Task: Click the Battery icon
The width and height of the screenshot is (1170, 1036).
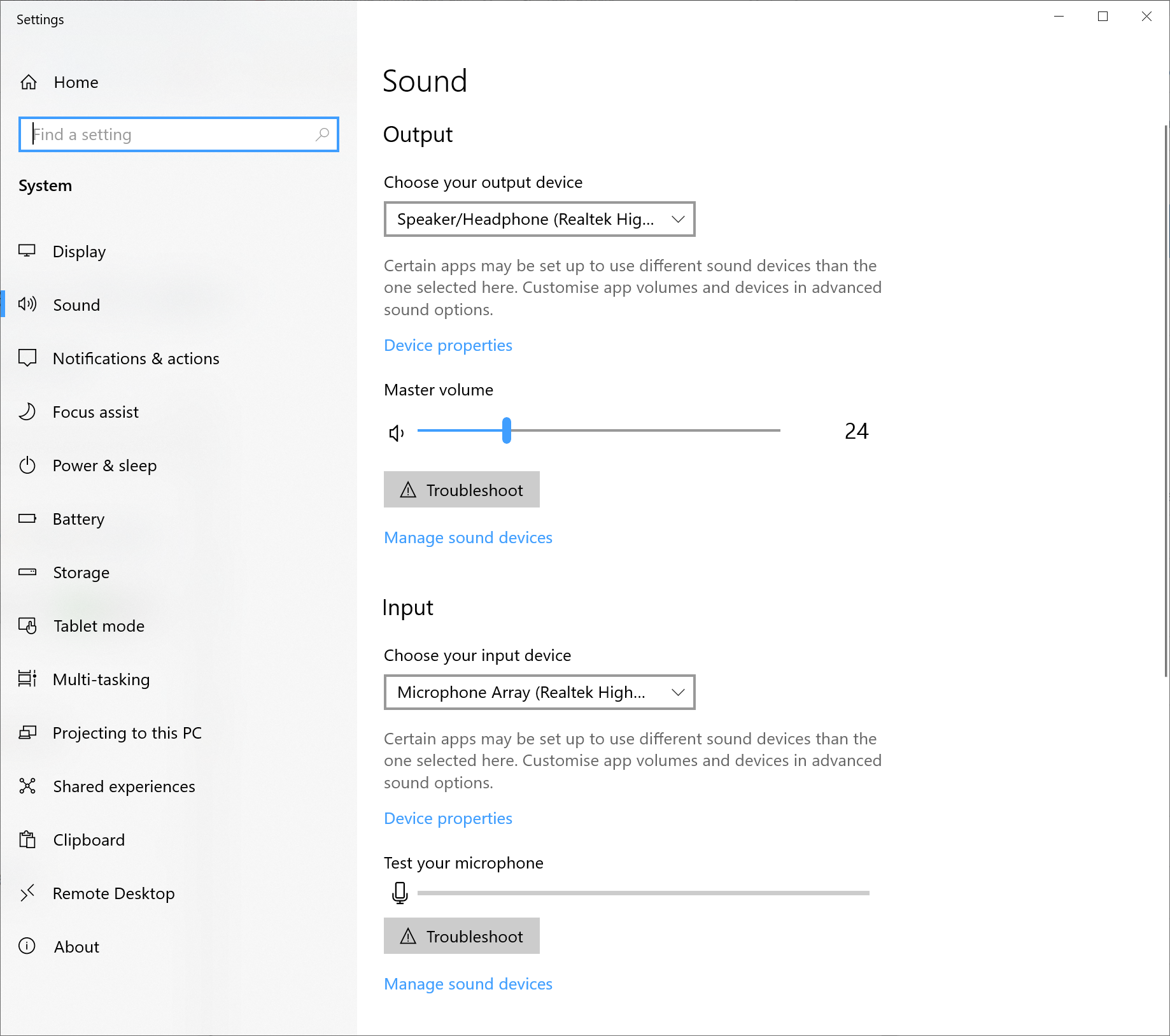Action: pos(27,518)
